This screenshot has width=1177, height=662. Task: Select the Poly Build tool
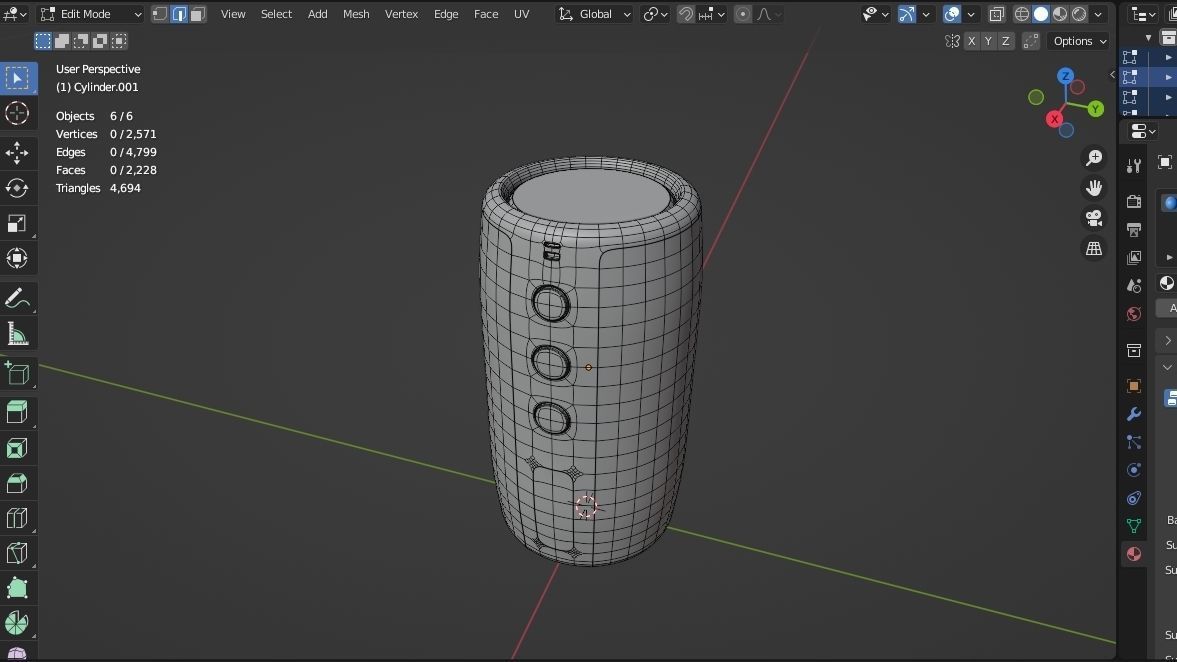pyautogui.click(x=17, y=588)
